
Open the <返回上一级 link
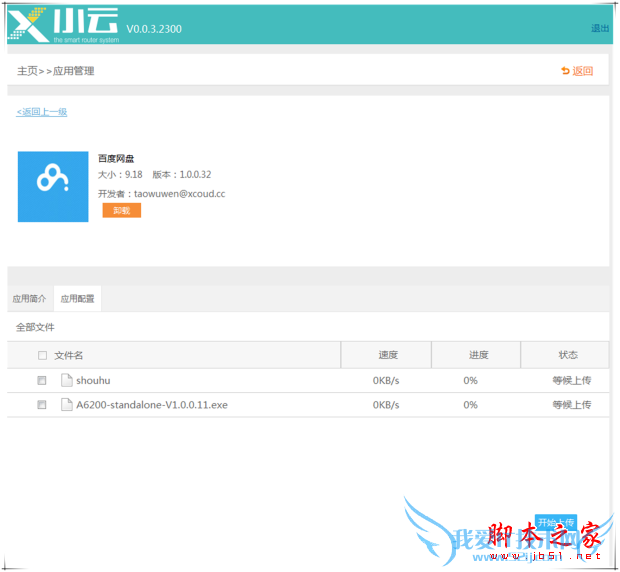click(x=42, y=112)
